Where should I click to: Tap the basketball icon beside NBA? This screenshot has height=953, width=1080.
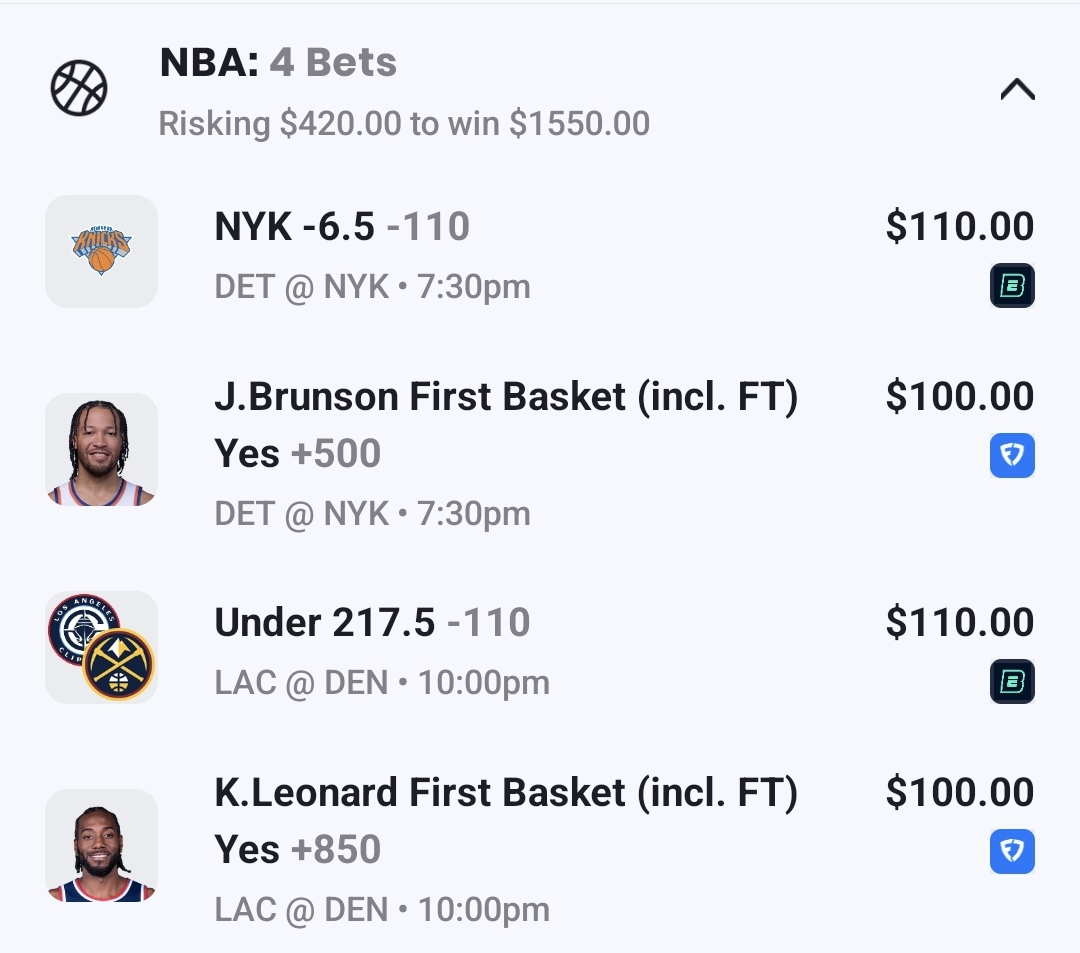coord(79,89)
